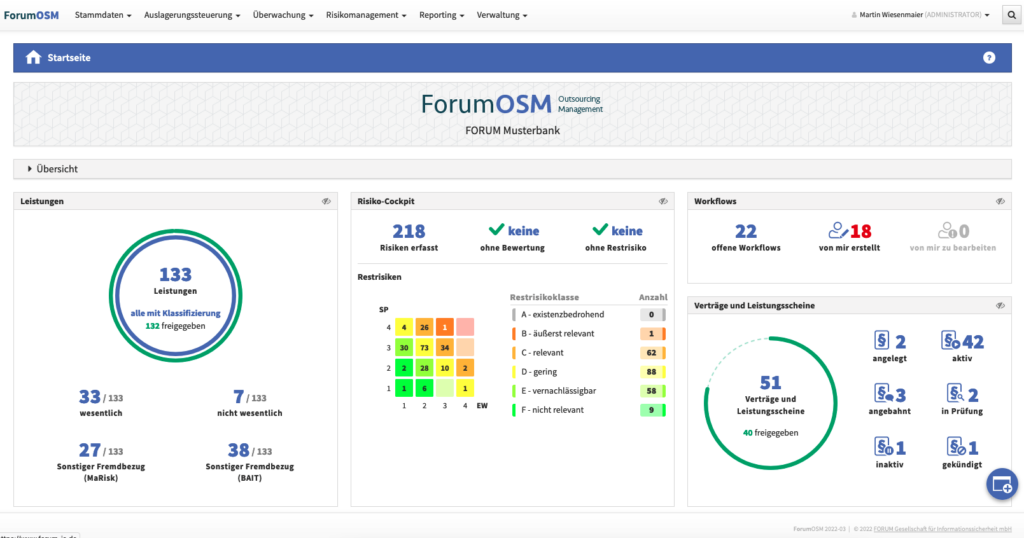Click the risk matrix cell showing 73
The width and height of the screenshot is (1024, 538).
(x=424, y=347)
